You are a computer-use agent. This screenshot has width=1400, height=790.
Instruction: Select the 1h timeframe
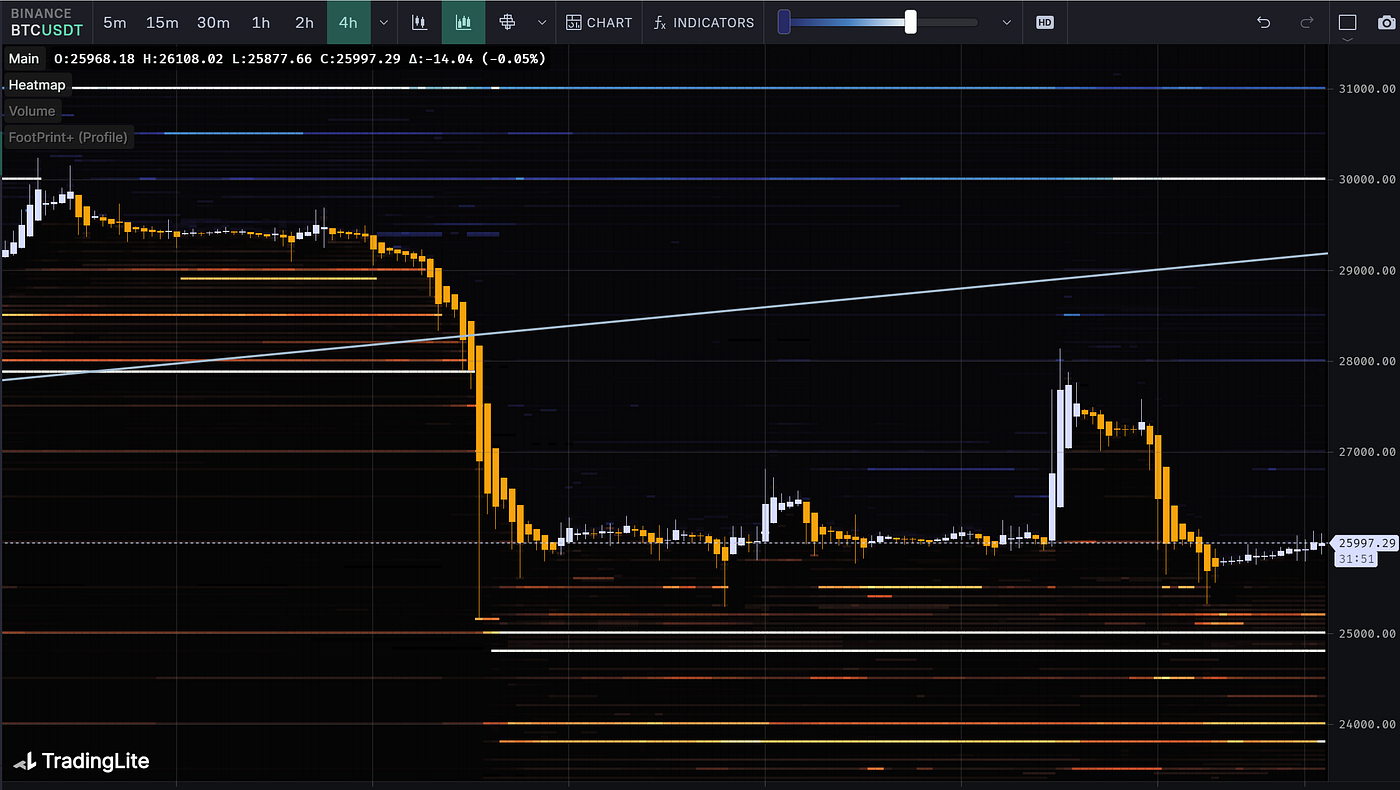click(261, 22)
